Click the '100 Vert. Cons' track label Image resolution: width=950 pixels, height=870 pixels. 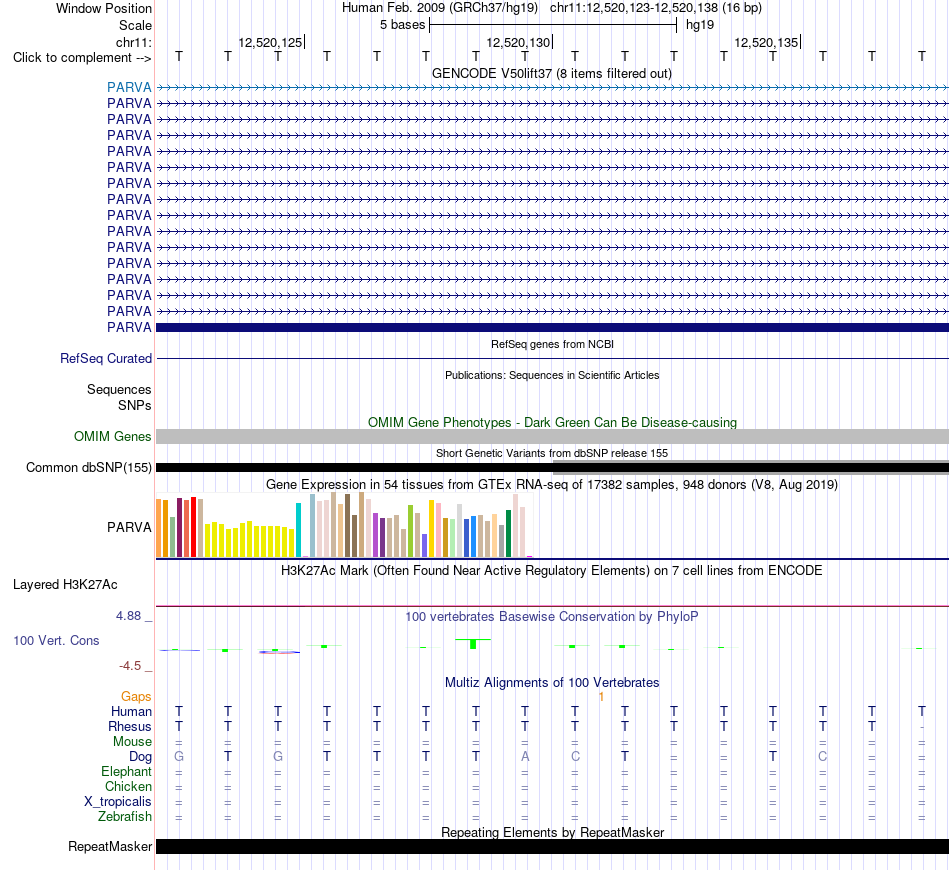tap(56, 640)
